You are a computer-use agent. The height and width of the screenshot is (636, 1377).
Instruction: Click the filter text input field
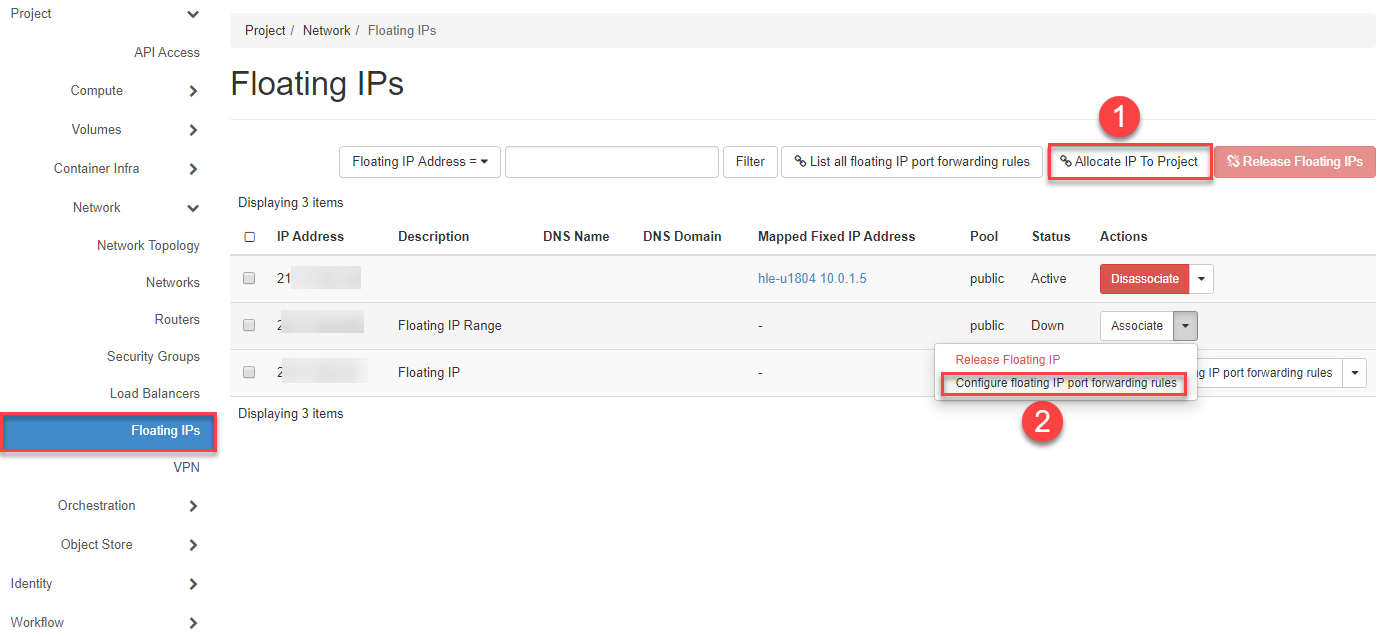[611, 162]
